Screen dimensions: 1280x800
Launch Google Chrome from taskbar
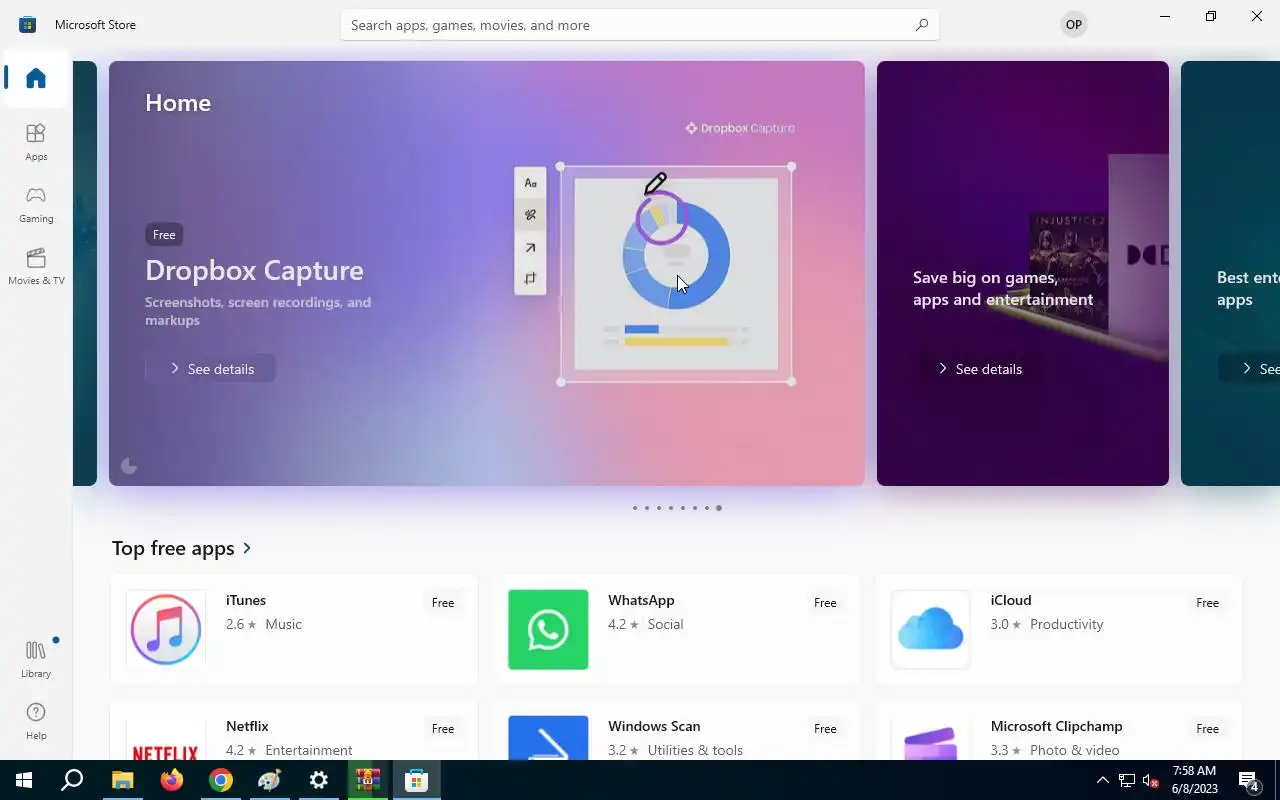(x=221, y=780)
